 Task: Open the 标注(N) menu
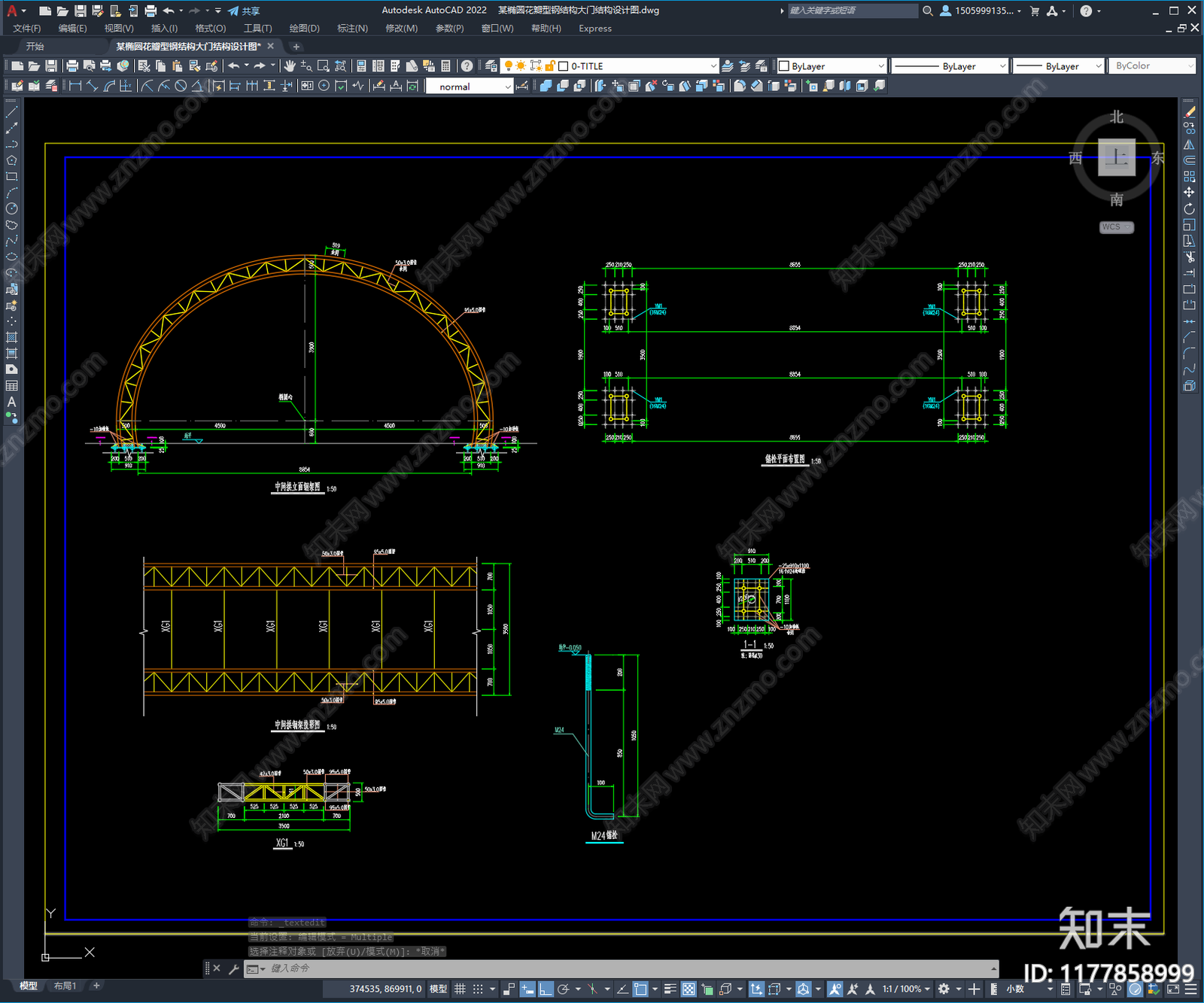coord(352,29)
